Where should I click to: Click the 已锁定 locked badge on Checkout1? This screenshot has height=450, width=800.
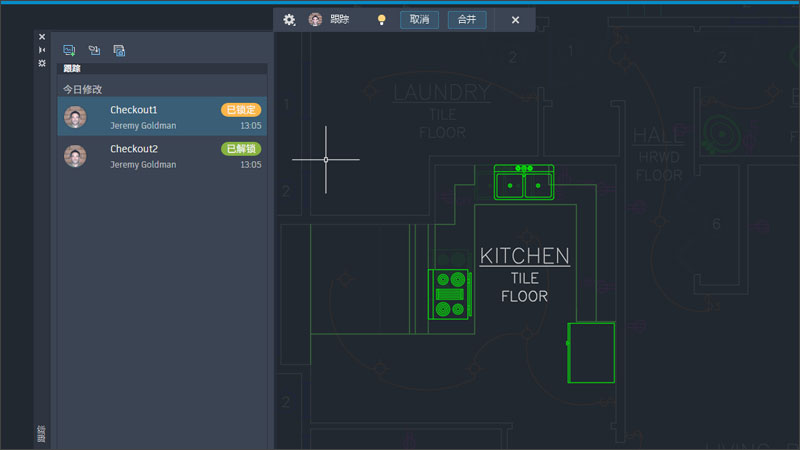coord(241,110)
